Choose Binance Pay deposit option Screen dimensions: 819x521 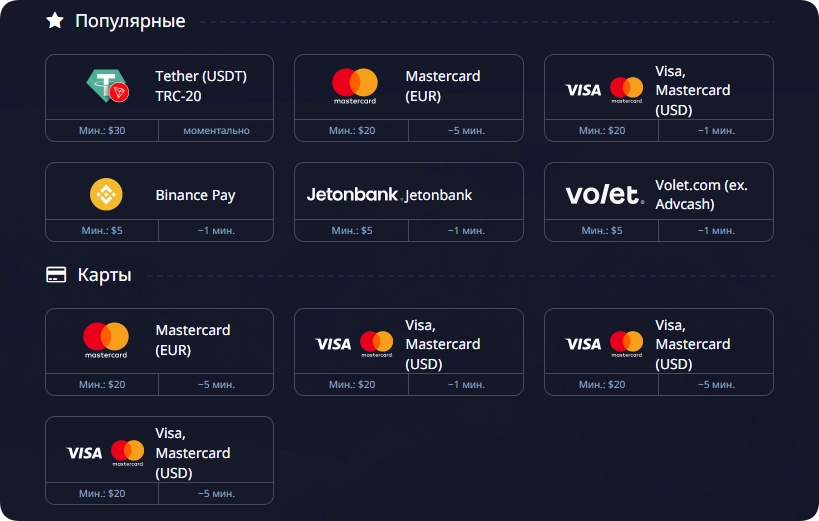159,202
